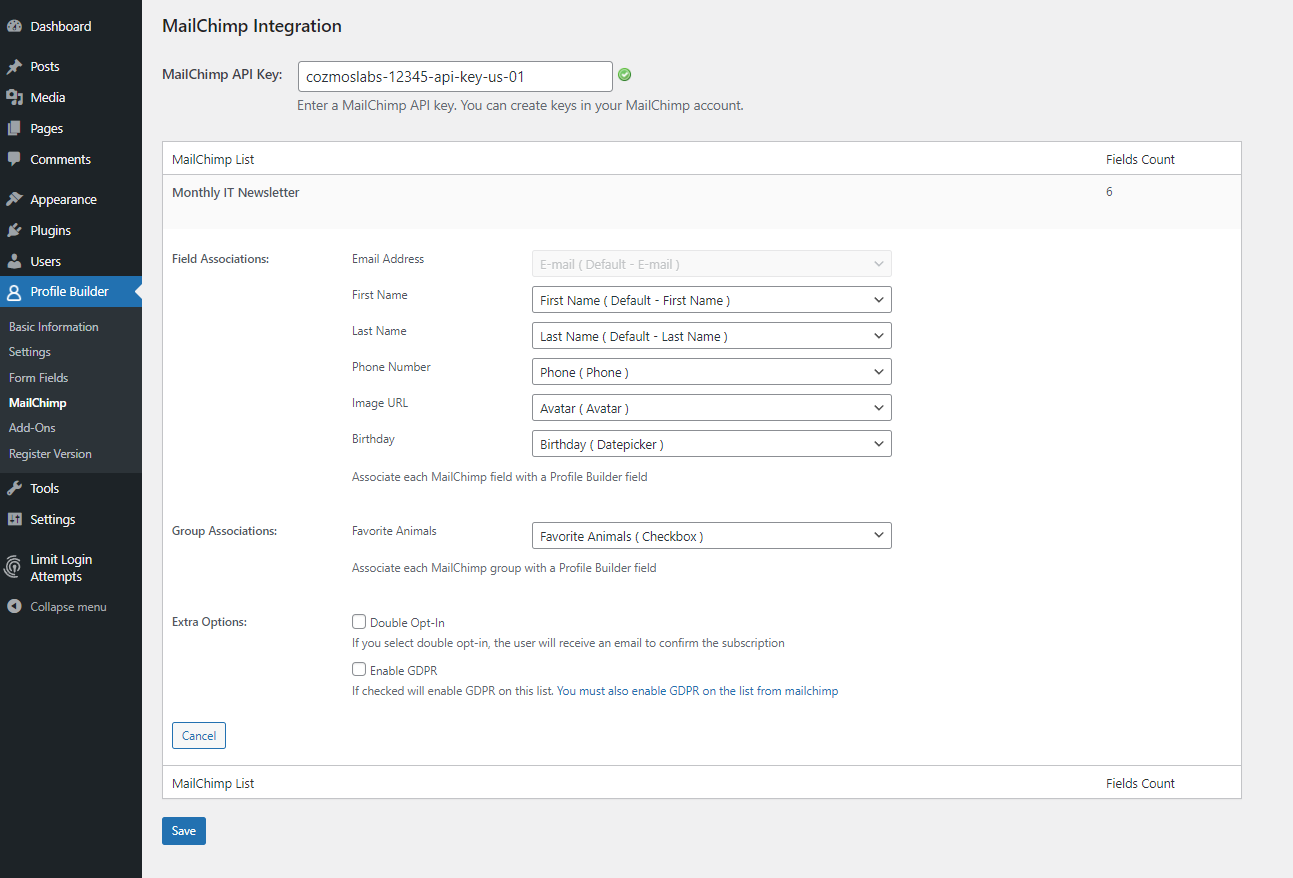Click the Pages document icon
This screenshot has height=878, width=1293.
[x=14, y=128]
